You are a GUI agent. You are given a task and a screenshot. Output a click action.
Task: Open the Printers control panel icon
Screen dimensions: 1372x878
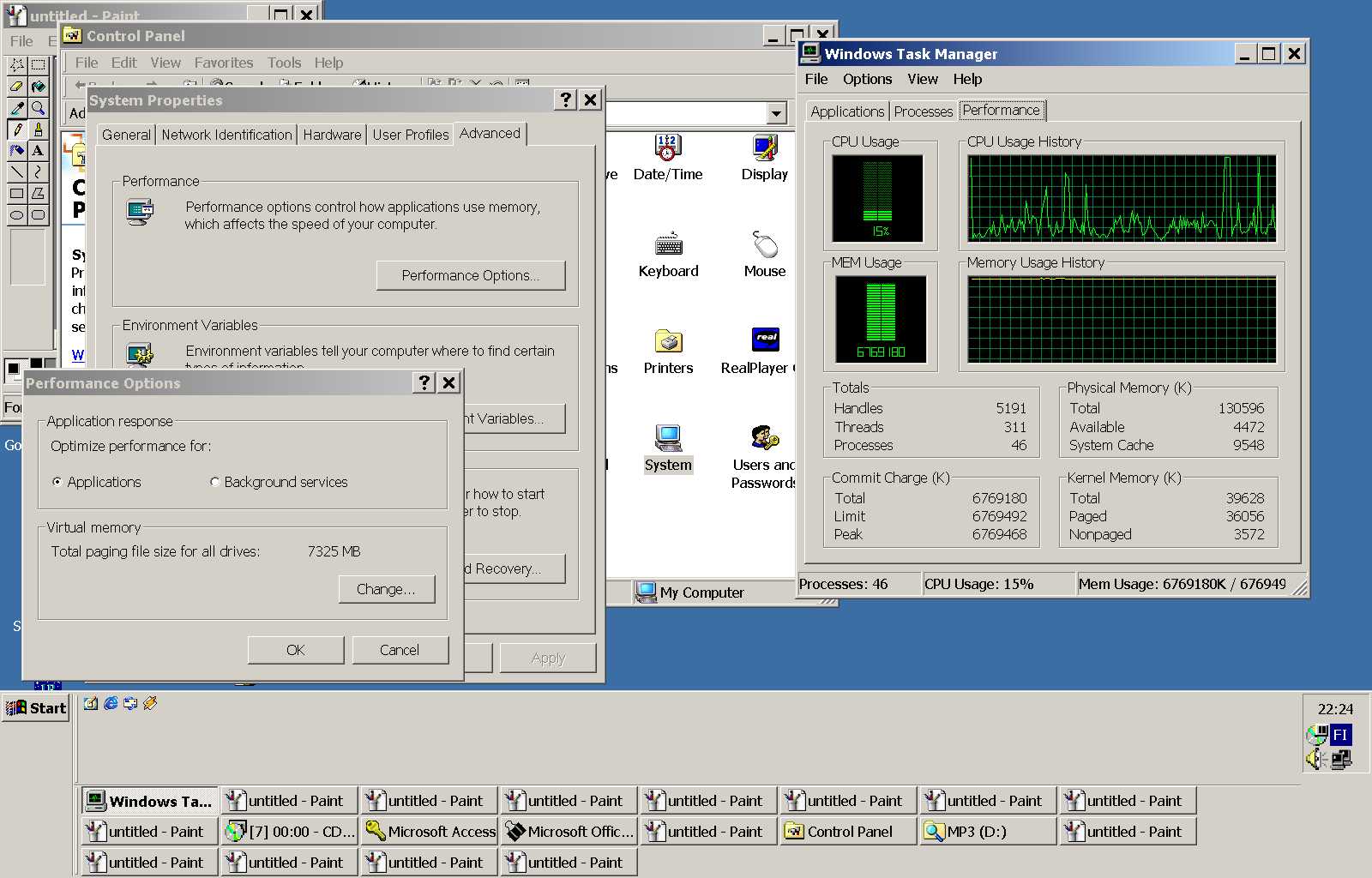[668, 352]
